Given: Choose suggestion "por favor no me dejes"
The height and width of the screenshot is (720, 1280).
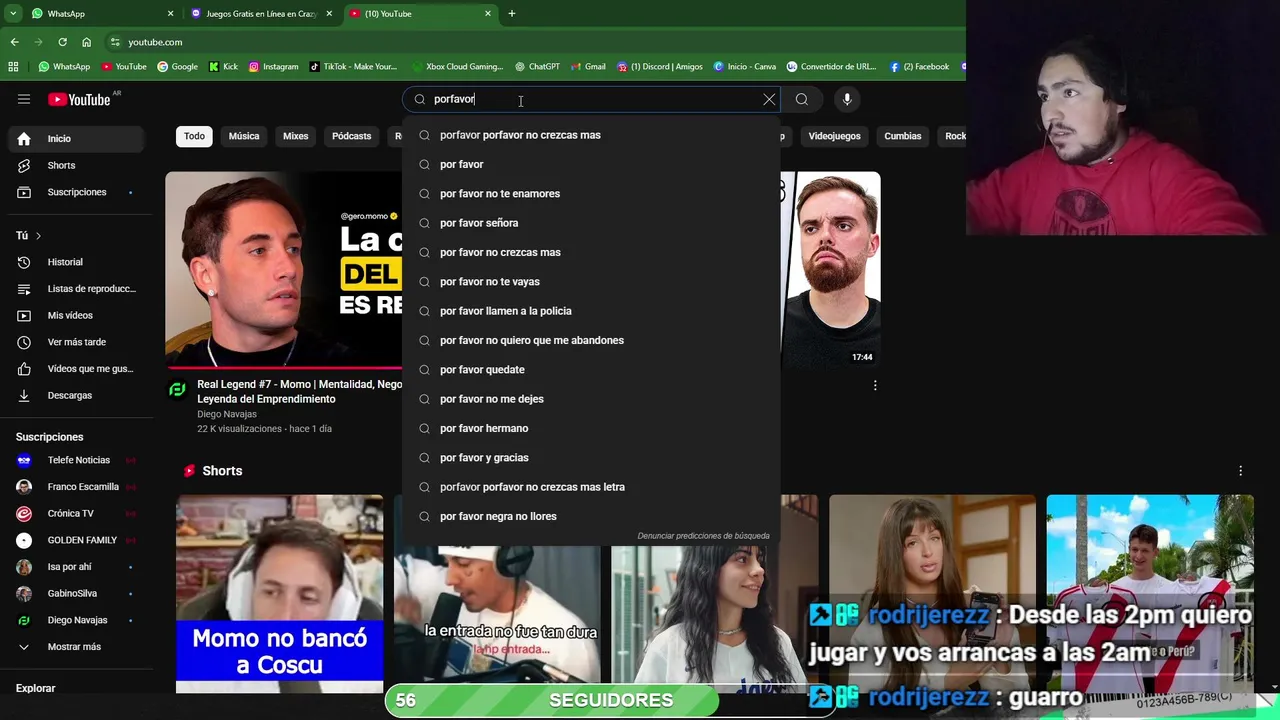Looking at the screenshot, I should 590,399.
